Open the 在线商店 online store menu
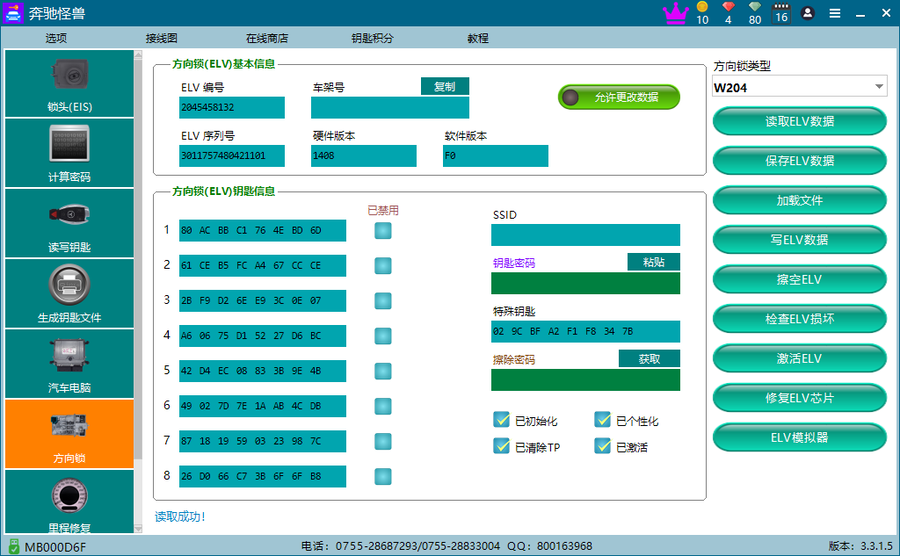900x556 pixels. [267, 38]
